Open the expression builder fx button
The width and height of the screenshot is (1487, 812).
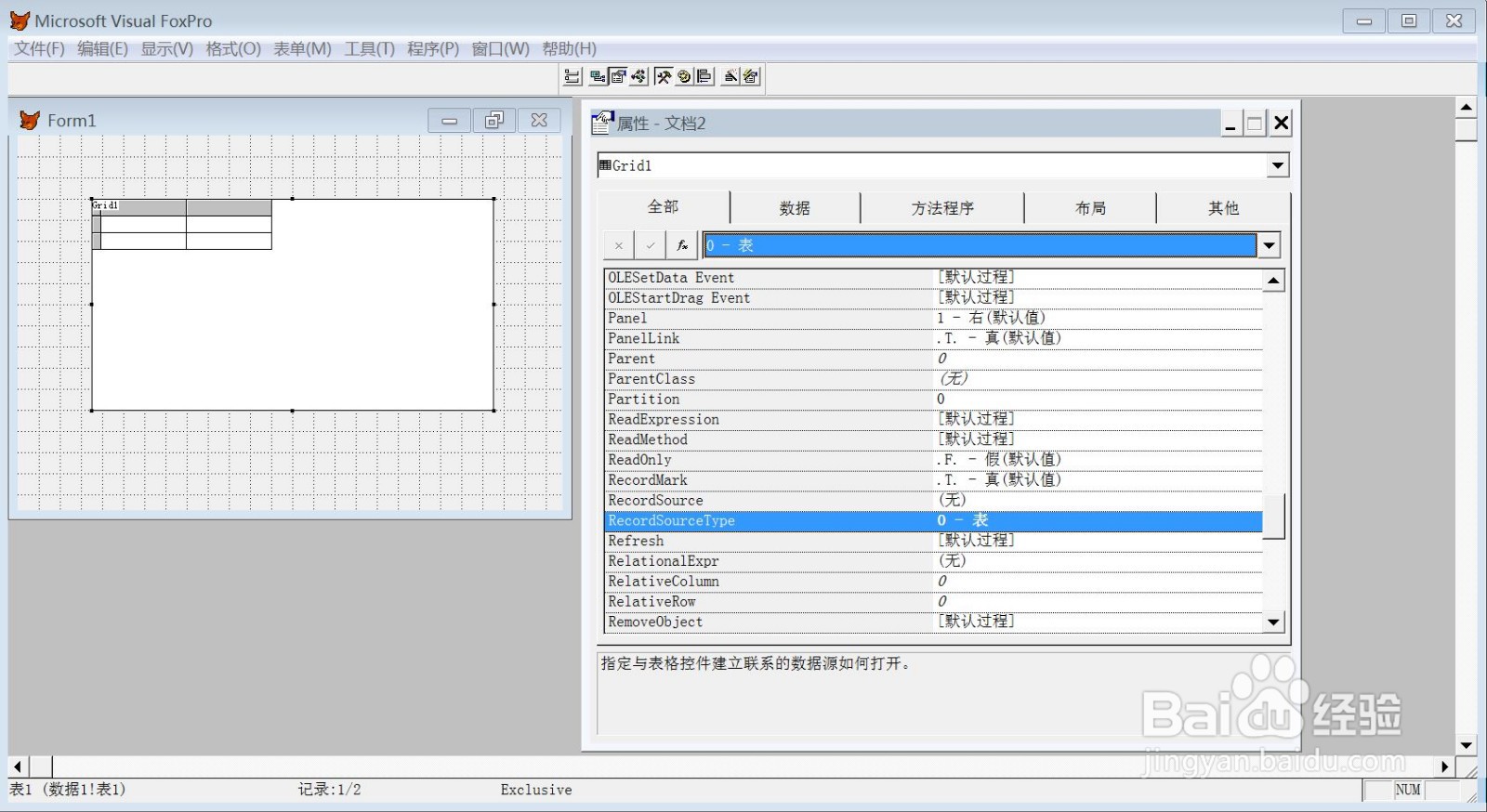click(x=682, y=245)
